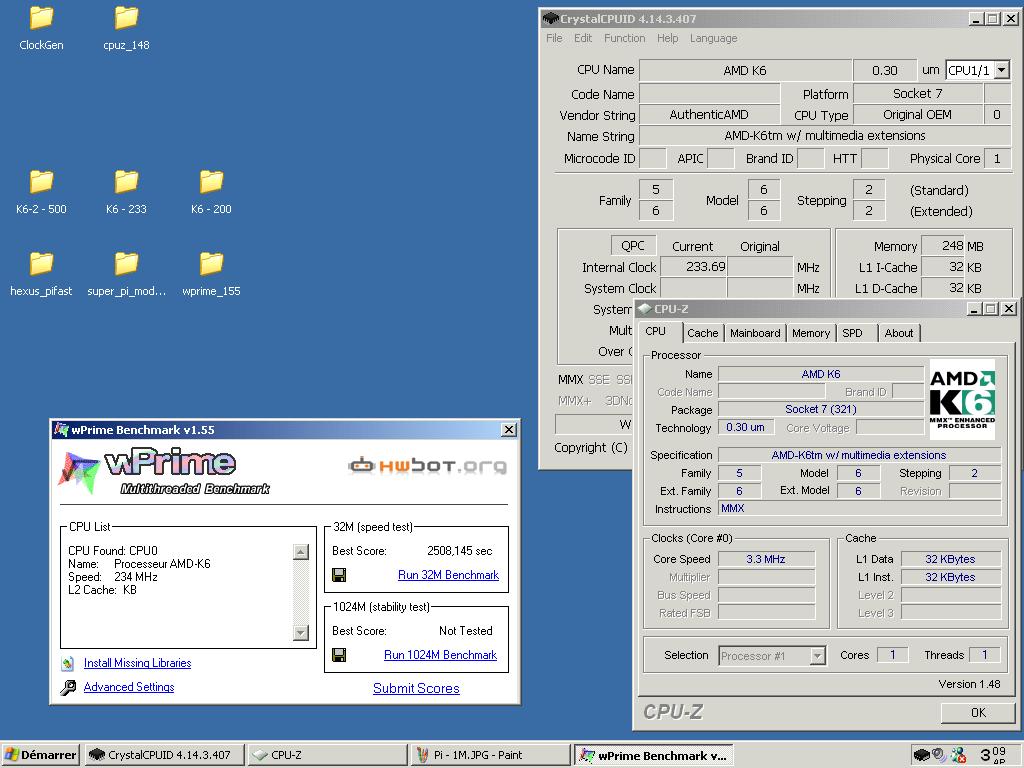Close the wPrime Benchmark window

(x=509, y=430)
